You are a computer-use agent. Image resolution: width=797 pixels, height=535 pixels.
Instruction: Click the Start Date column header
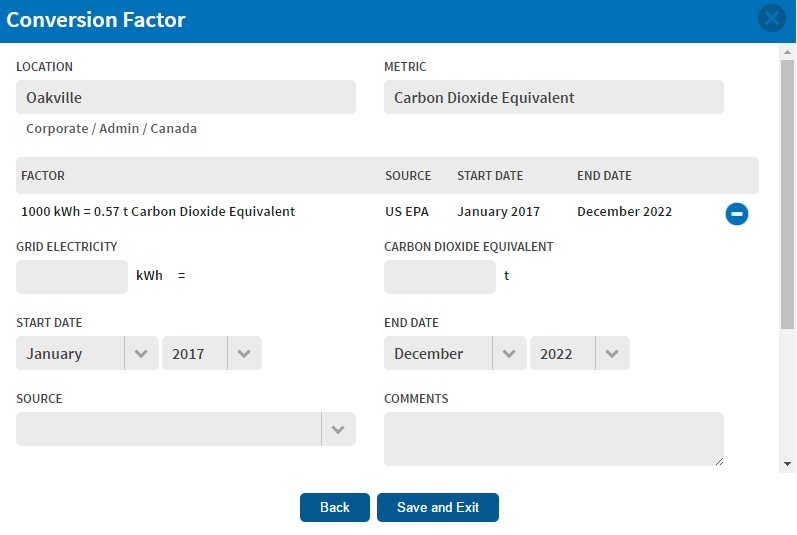490,176
